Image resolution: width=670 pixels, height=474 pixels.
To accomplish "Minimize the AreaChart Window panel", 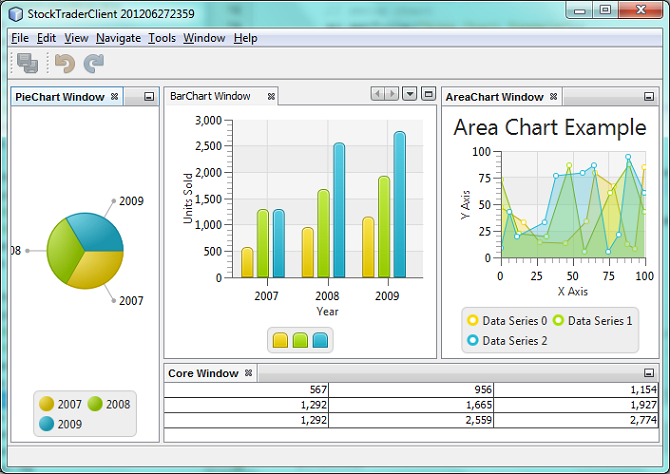I will [x=650, y=97].
